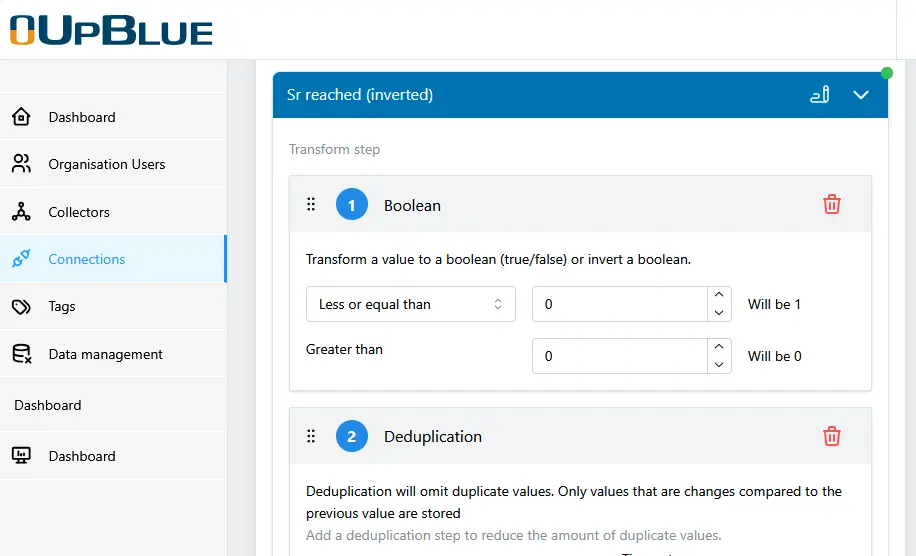Click the Deduplication step drag handle
The height and width of the screenshot is (556, 916).
(311, 437)
